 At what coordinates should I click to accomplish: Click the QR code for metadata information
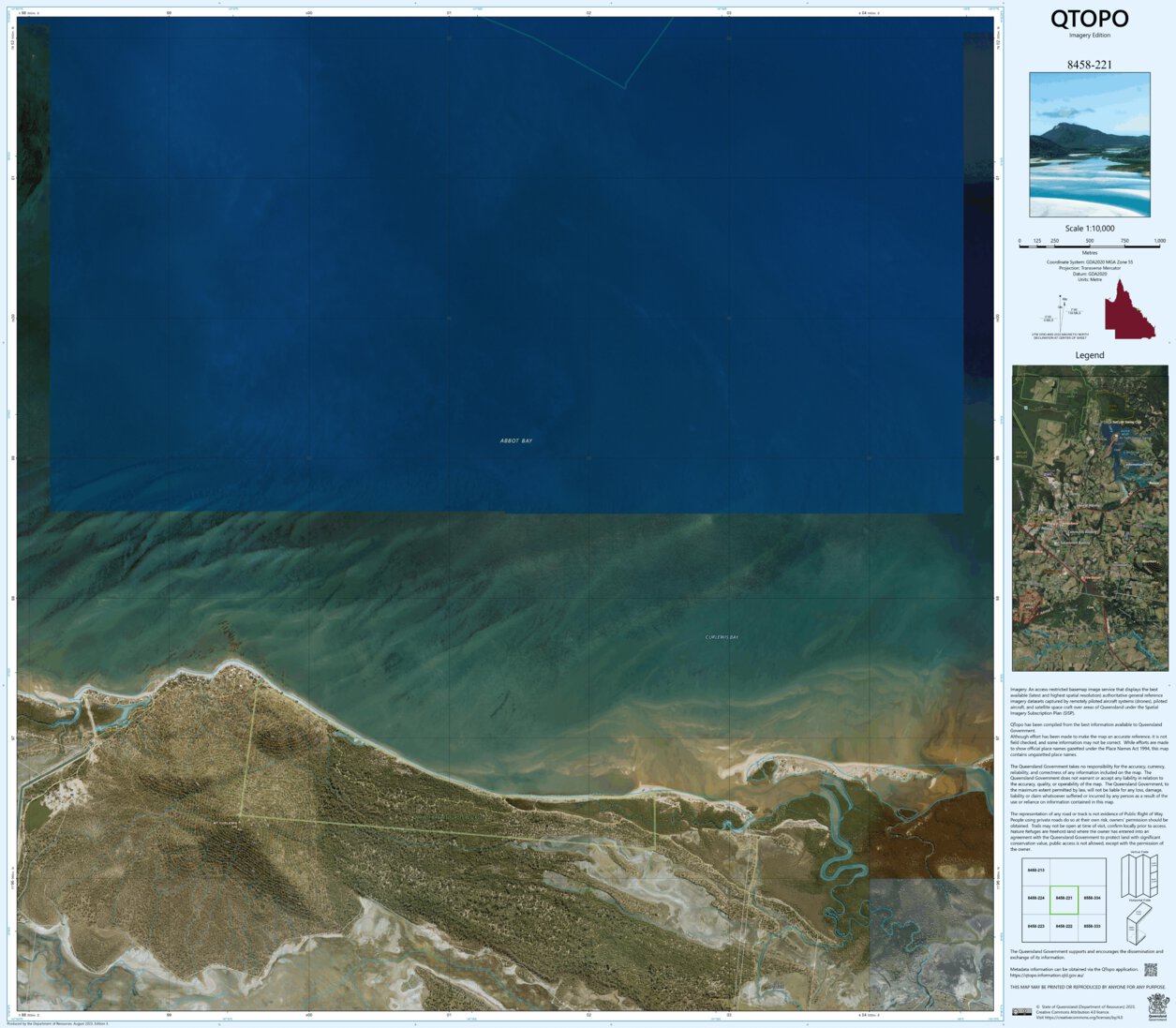click(1151, 969)
